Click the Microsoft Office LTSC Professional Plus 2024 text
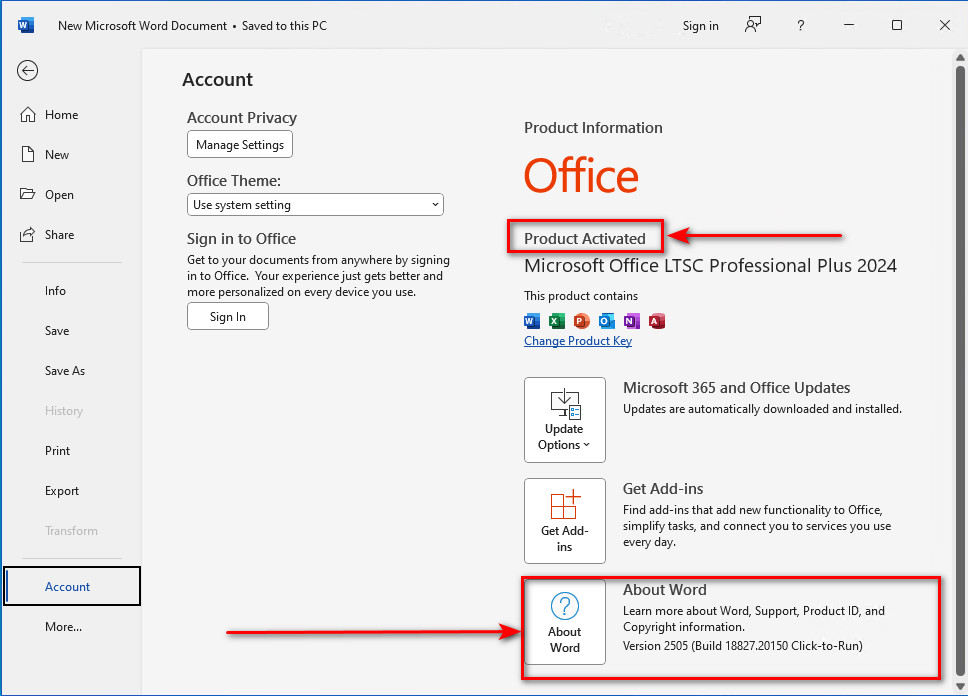The image size is (968, 696). [x=710, y=266]
